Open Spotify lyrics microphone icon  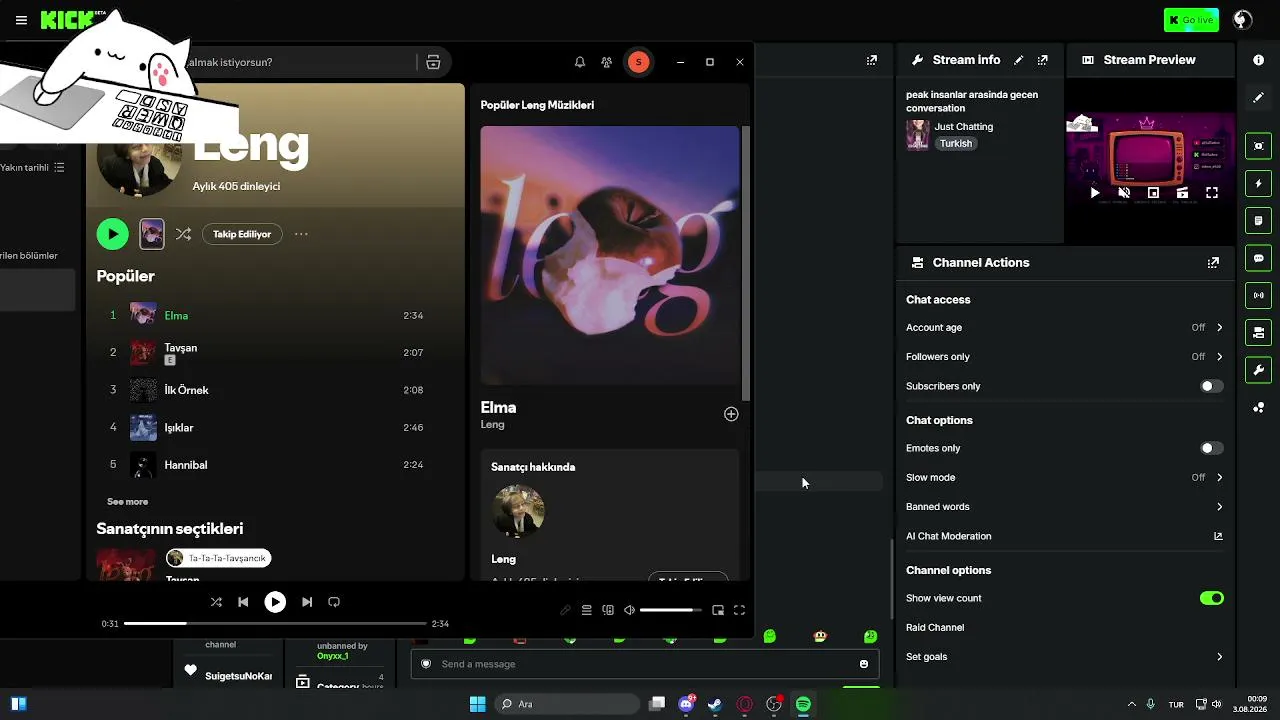click(565, 610)
